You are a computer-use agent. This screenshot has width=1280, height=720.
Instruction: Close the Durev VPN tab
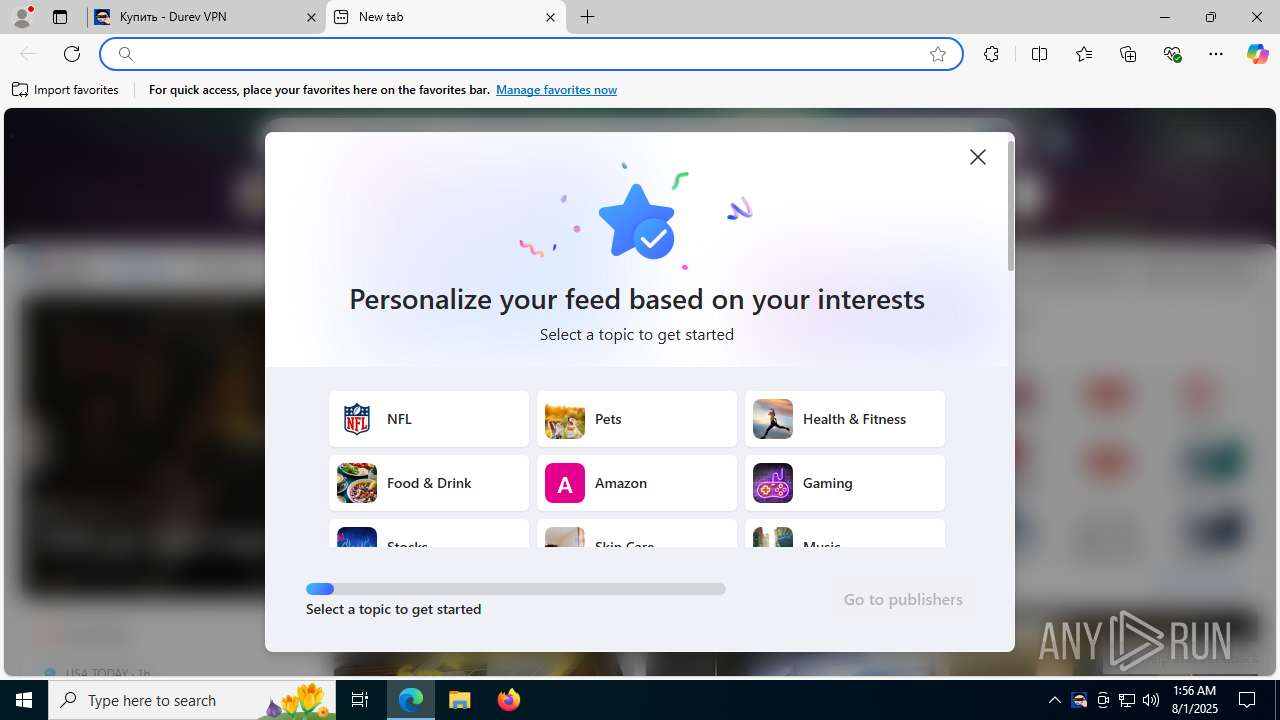[x=311, y=17]
